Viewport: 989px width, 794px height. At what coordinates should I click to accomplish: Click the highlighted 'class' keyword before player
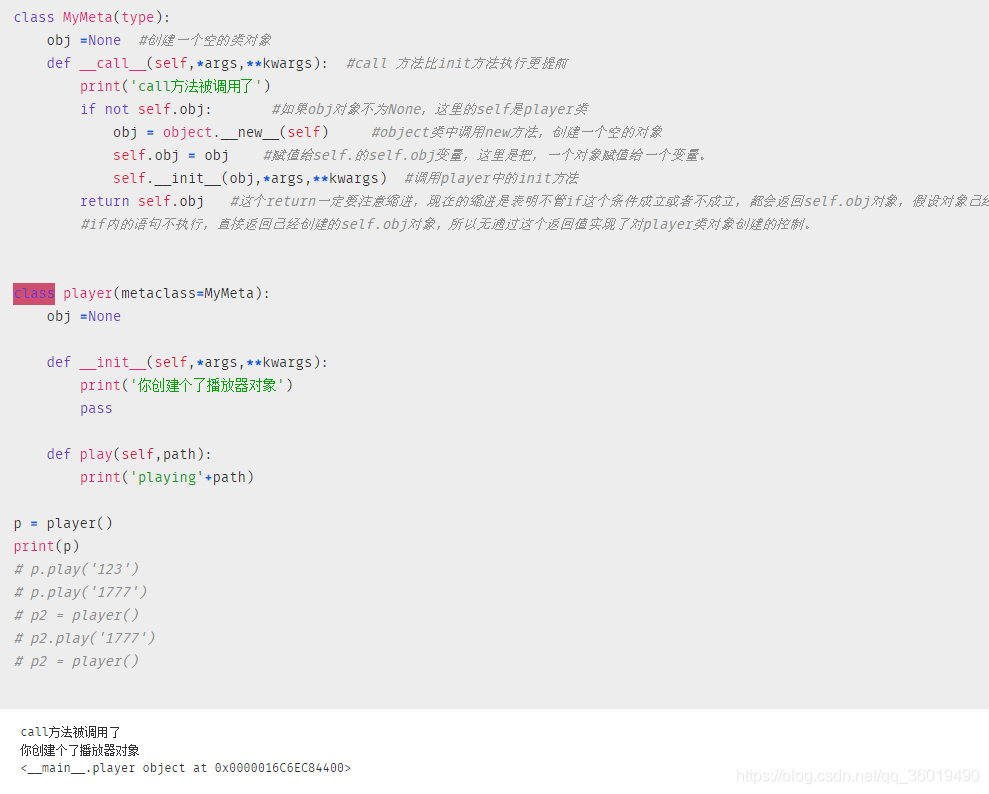[x=34, y=294]
